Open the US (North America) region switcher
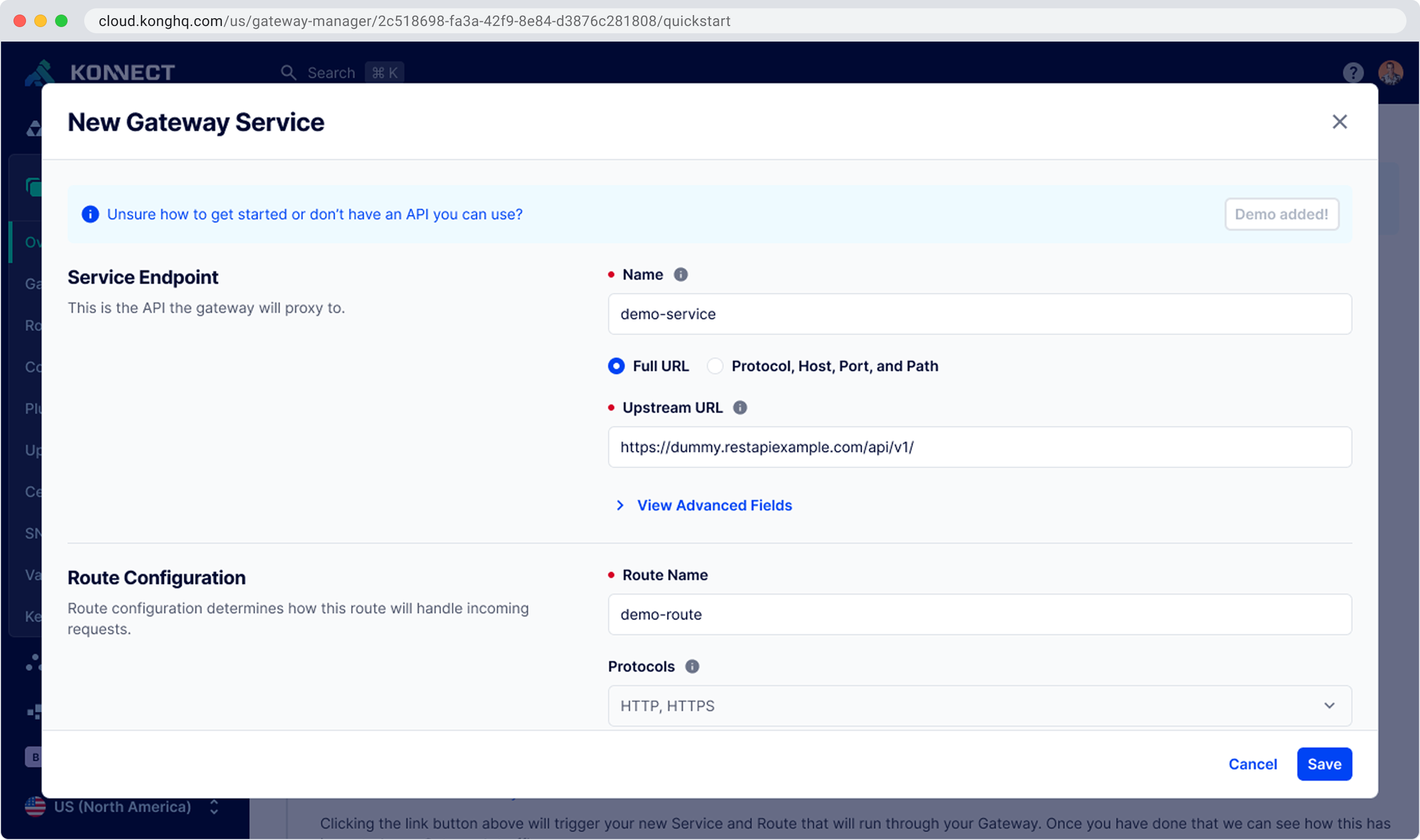The image size is (1420, 840). pos(122,807)
